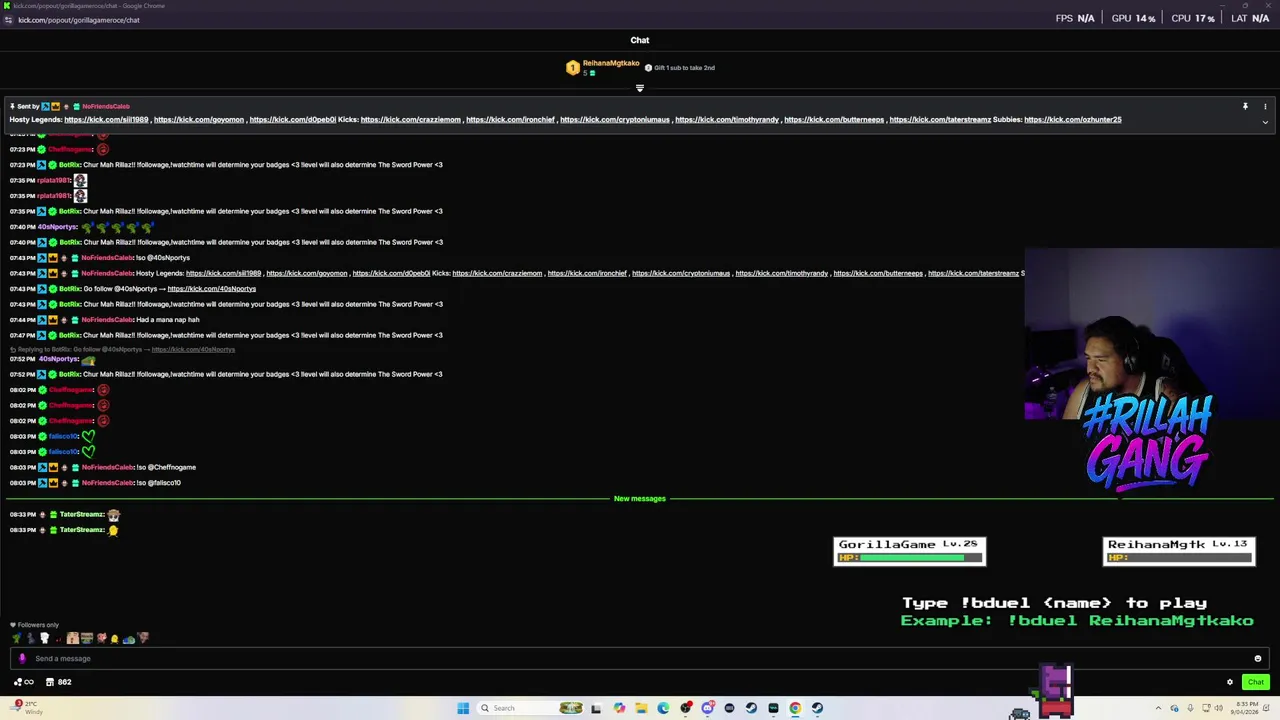Open pinned link kick.com/timothyrandy
This screenshot has height=720, width=1280.
tap(727, 120)
